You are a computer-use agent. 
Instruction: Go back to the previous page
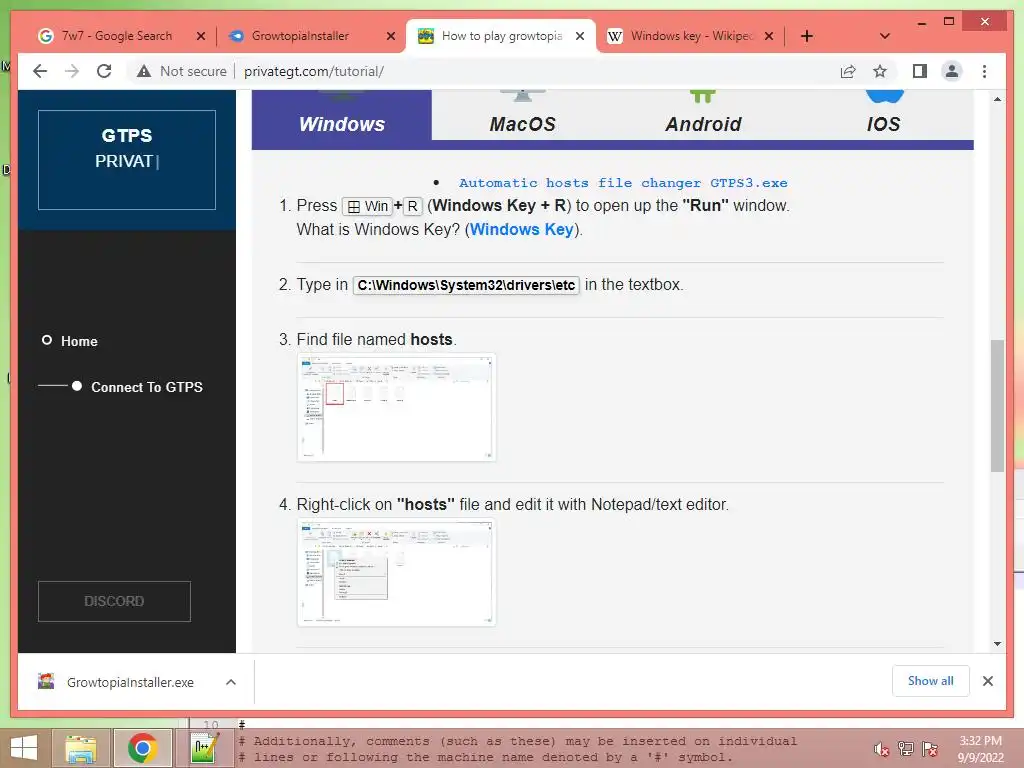(40, 71)
